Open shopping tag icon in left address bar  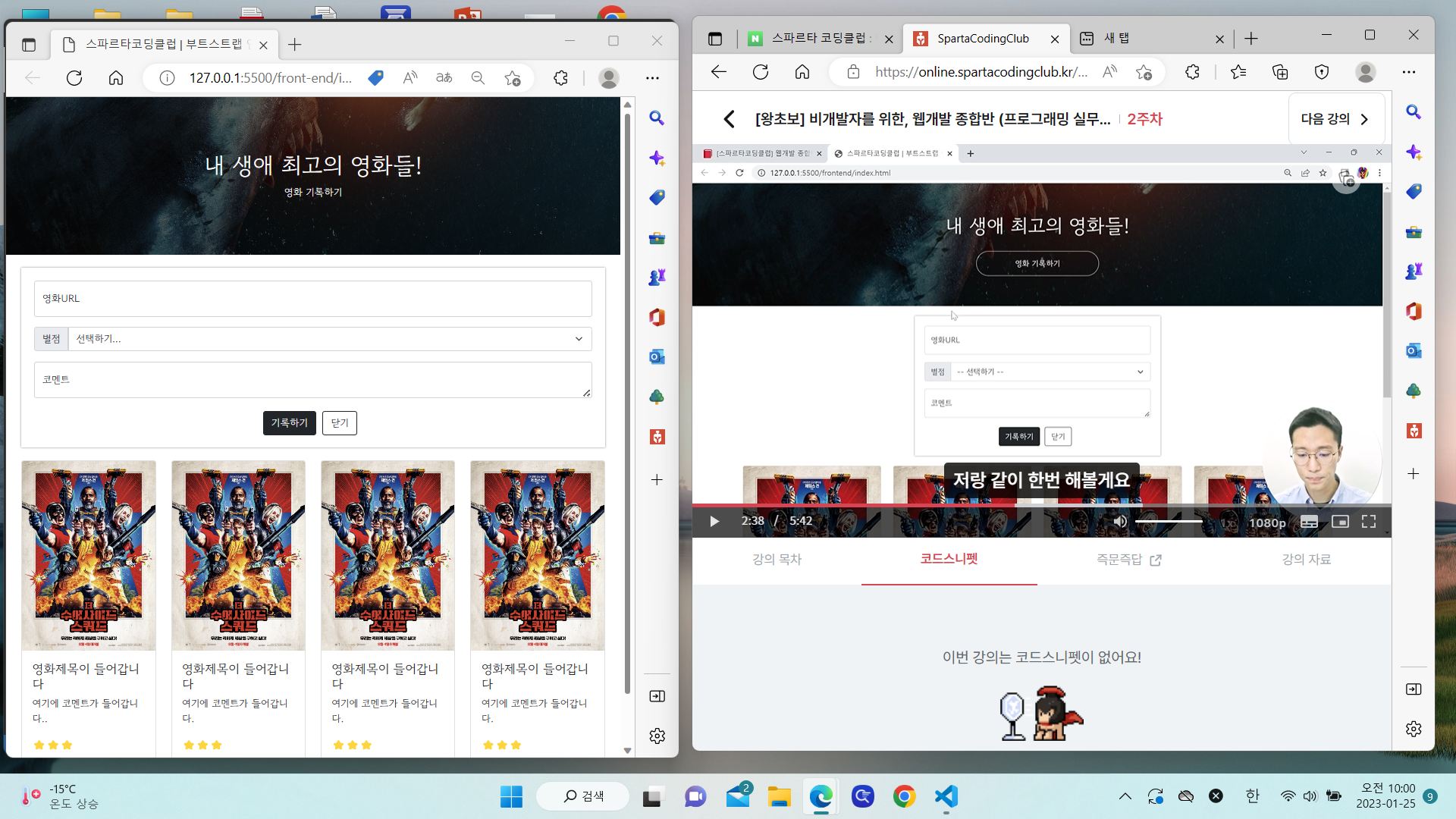tap(375, 78)
